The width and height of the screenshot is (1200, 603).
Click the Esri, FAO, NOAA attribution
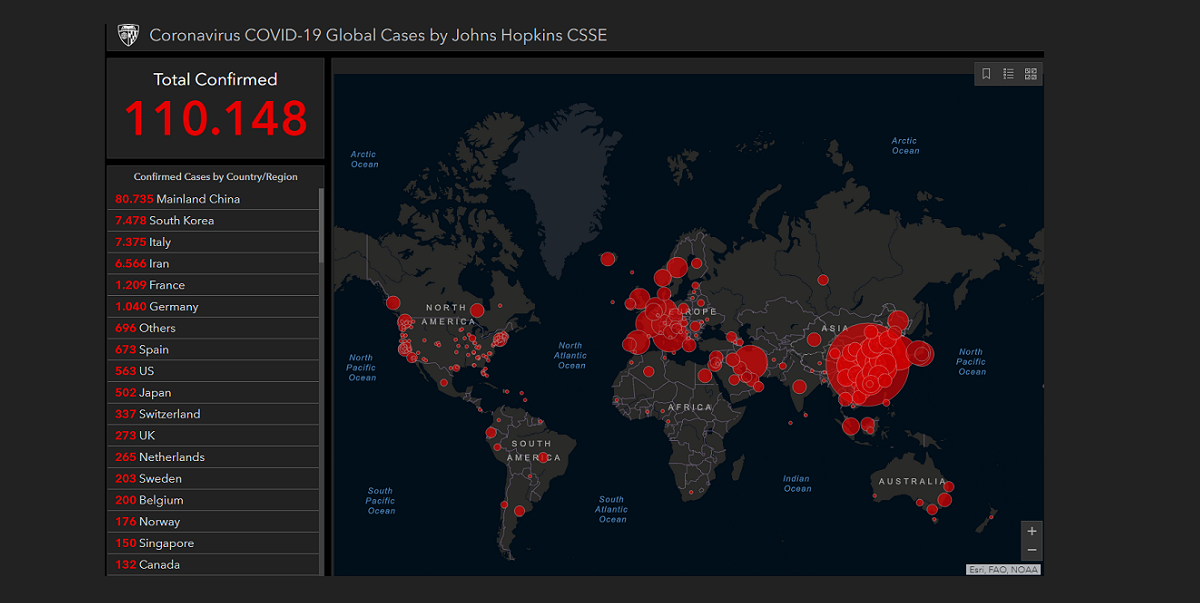point(1003,569)
